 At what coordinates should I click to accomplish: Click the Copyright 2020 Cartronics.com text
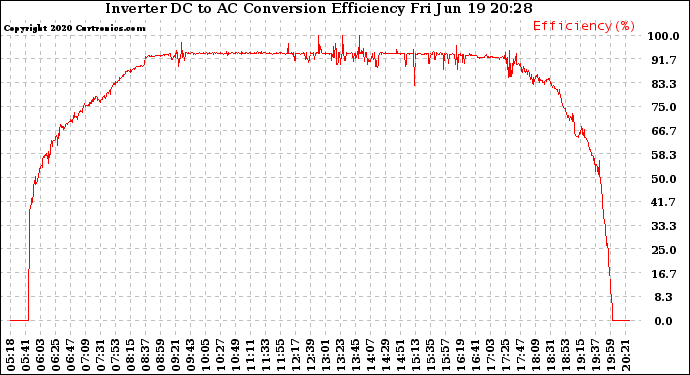tap(74, 28)
